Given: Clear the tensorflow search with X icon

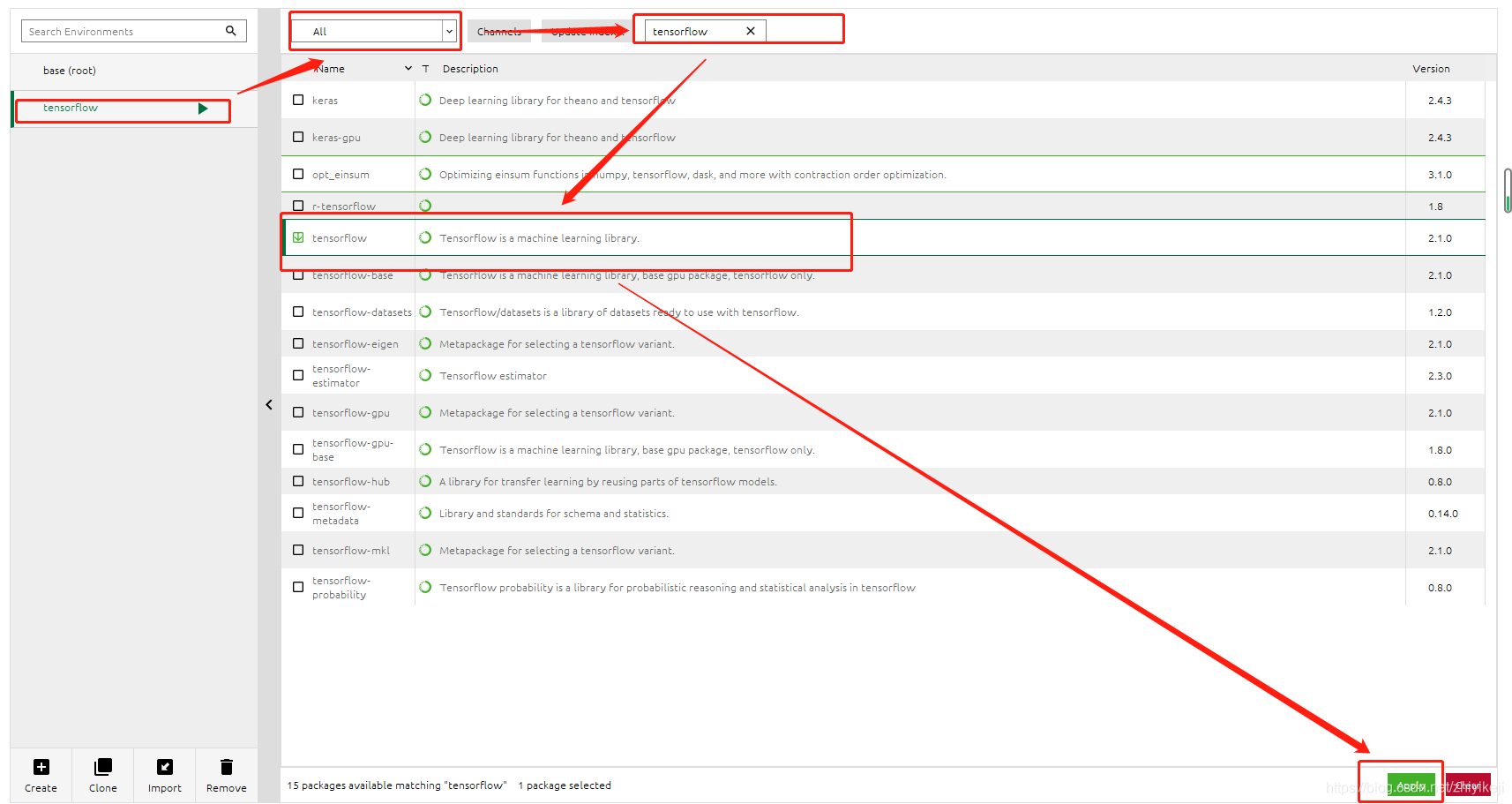Looking at the screenshot, I should click(x=751, y=31).
